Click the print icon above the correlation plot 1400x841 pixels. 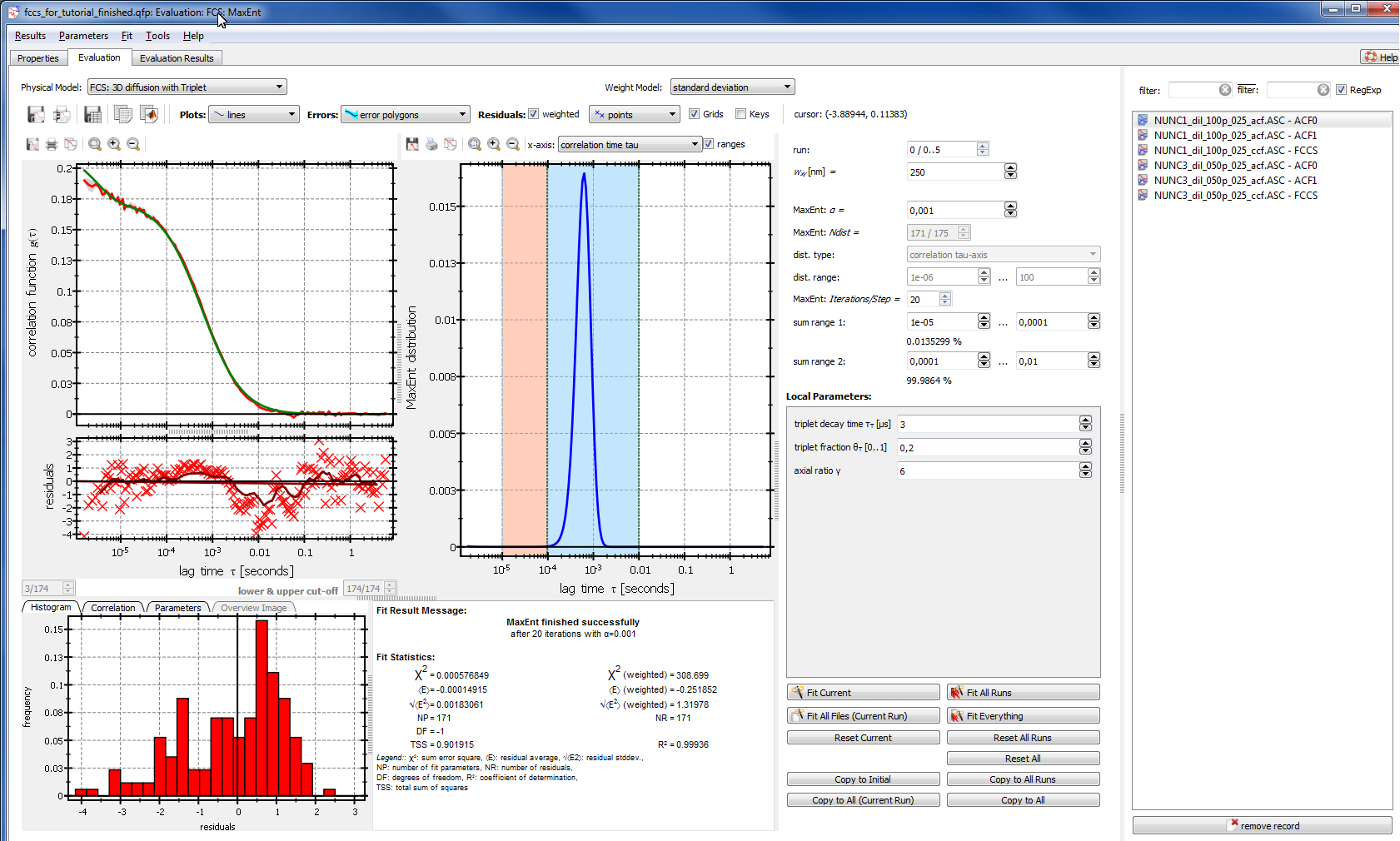click(52, 144)
